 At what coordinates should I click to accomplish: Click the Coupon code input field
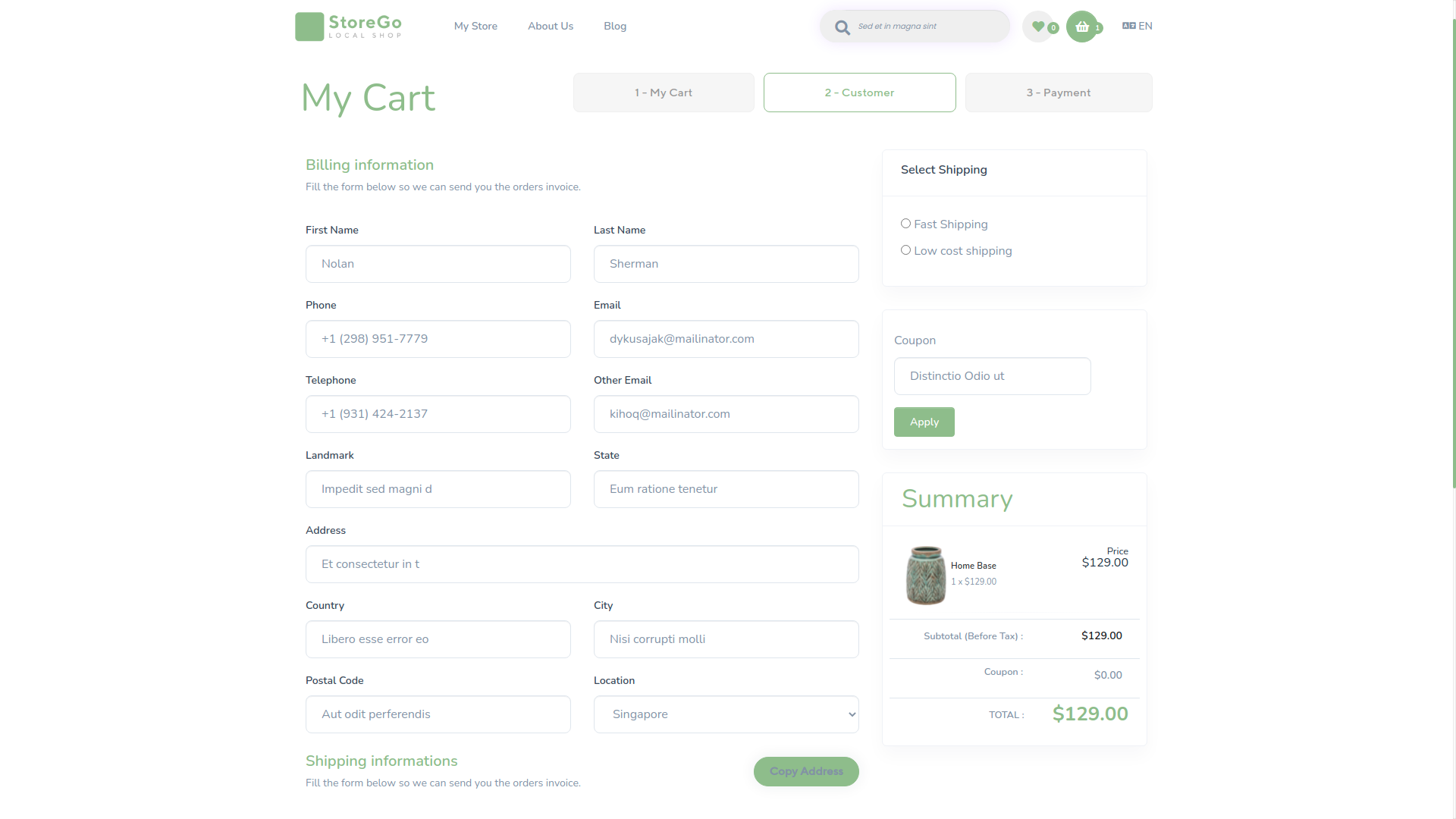coord(992,376)
